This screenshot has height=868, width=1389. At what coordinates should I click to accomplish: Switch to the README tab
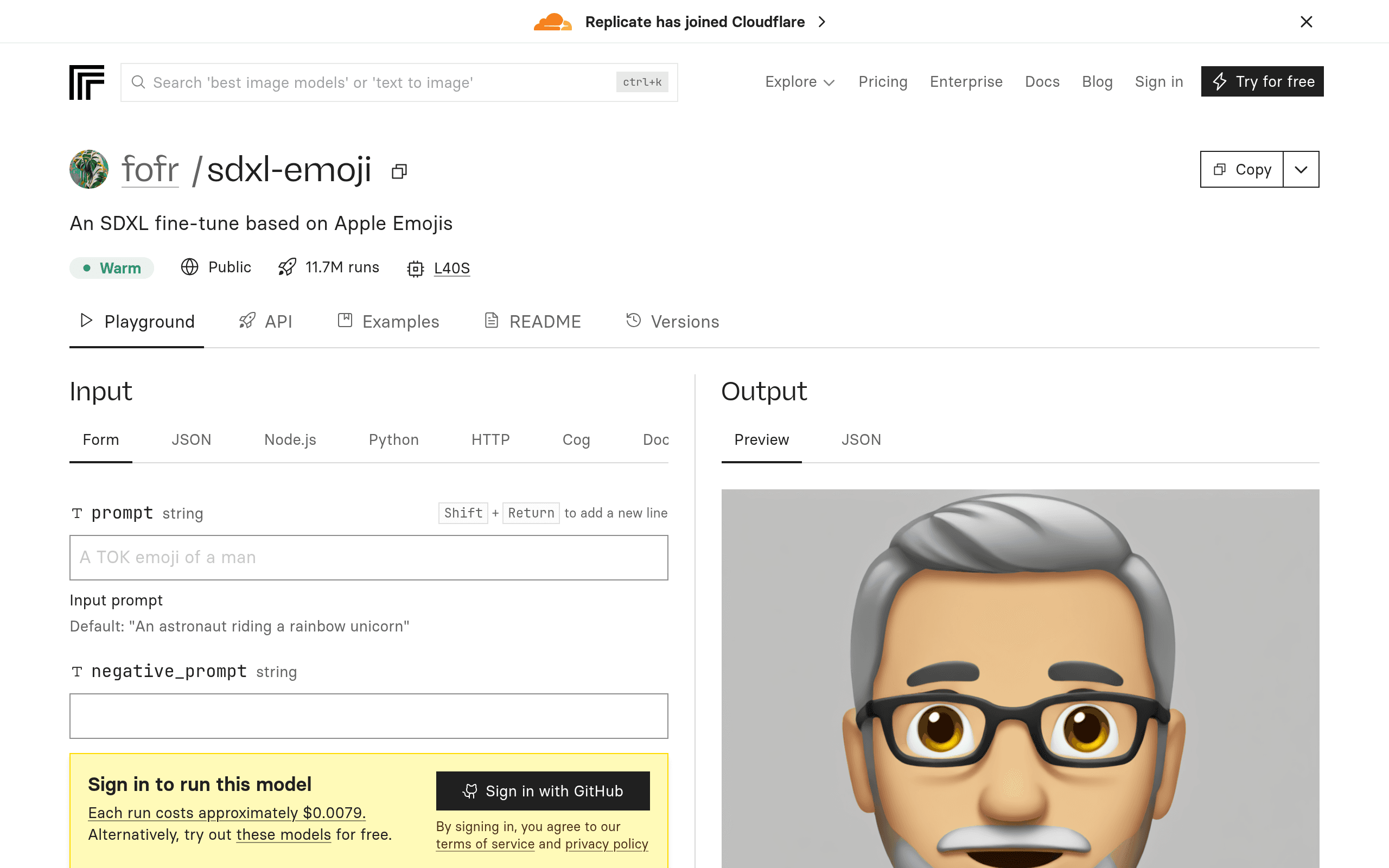click(533, 322)
